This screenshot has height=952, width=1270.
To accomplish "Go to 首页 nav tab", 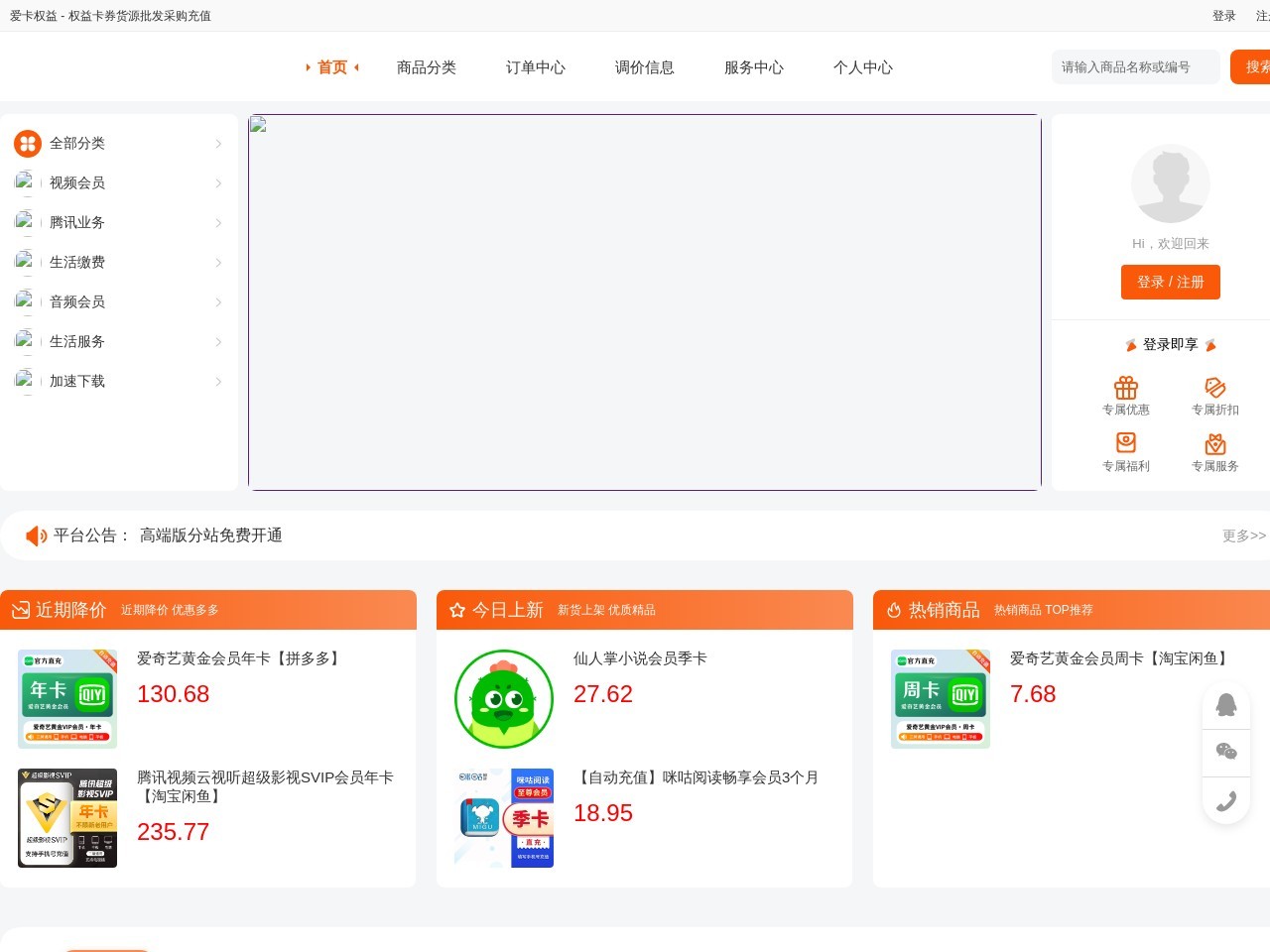I will pyautogui.click(x=332, y=67).
